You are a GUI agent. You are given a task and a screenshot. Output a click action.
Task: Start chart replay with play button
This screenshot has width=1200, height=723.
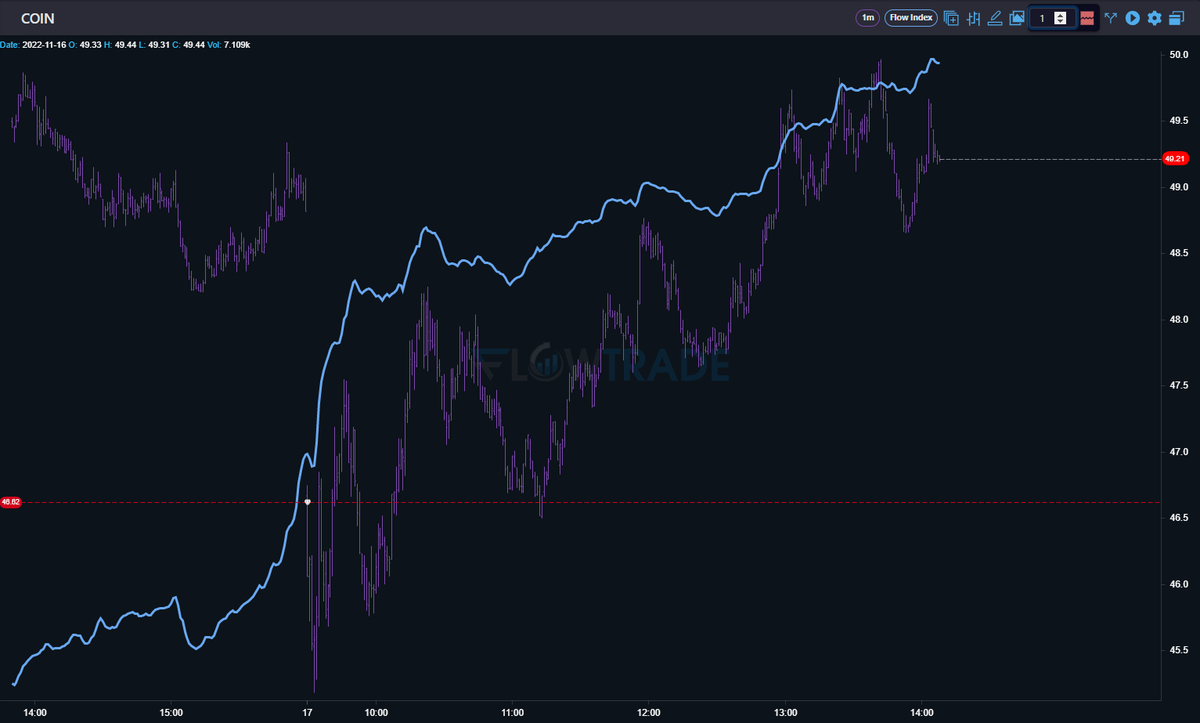(x=1133, y=18)
